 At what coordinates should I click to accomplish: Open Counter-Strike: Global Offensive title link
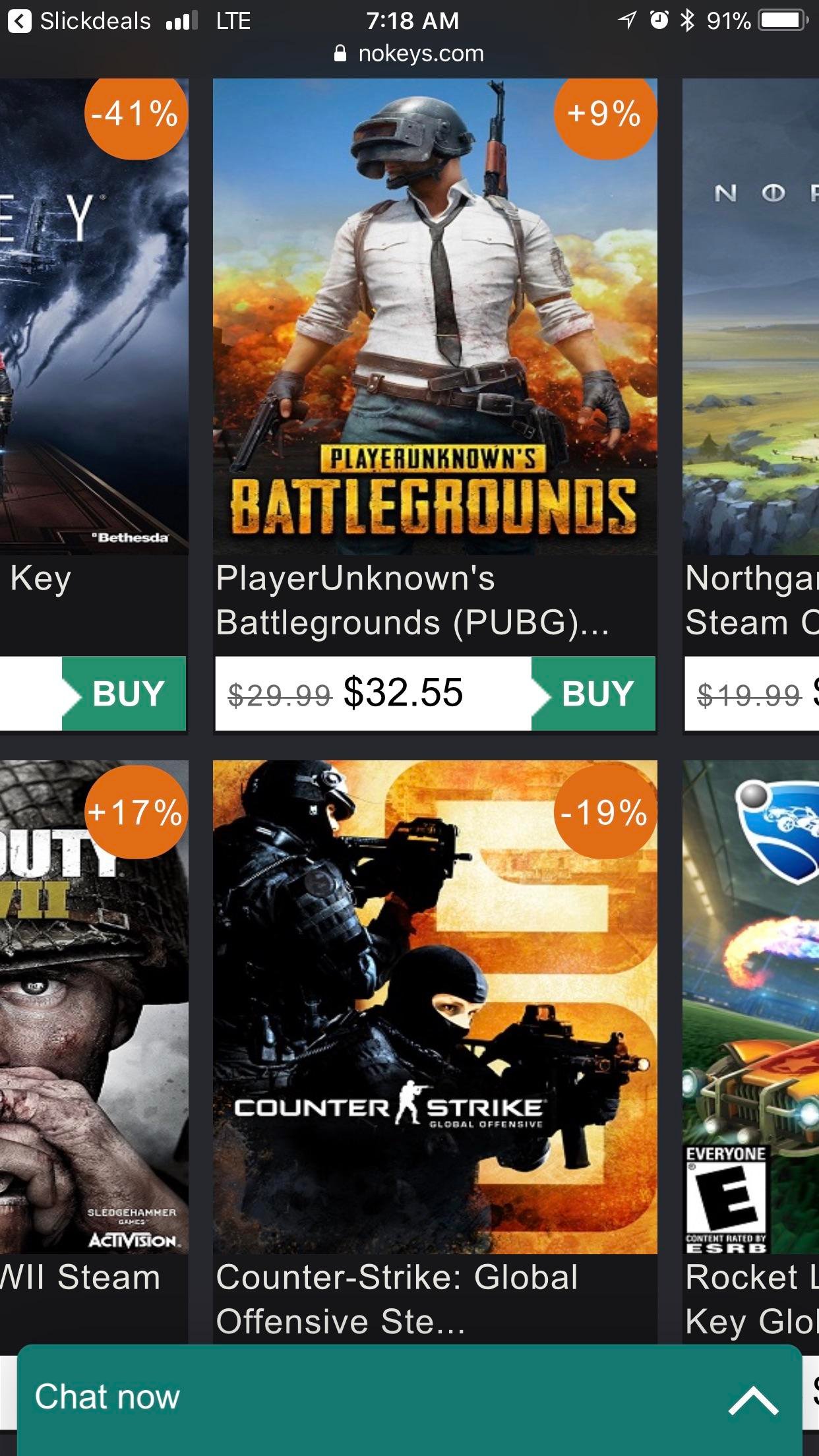click(397, 1298)
